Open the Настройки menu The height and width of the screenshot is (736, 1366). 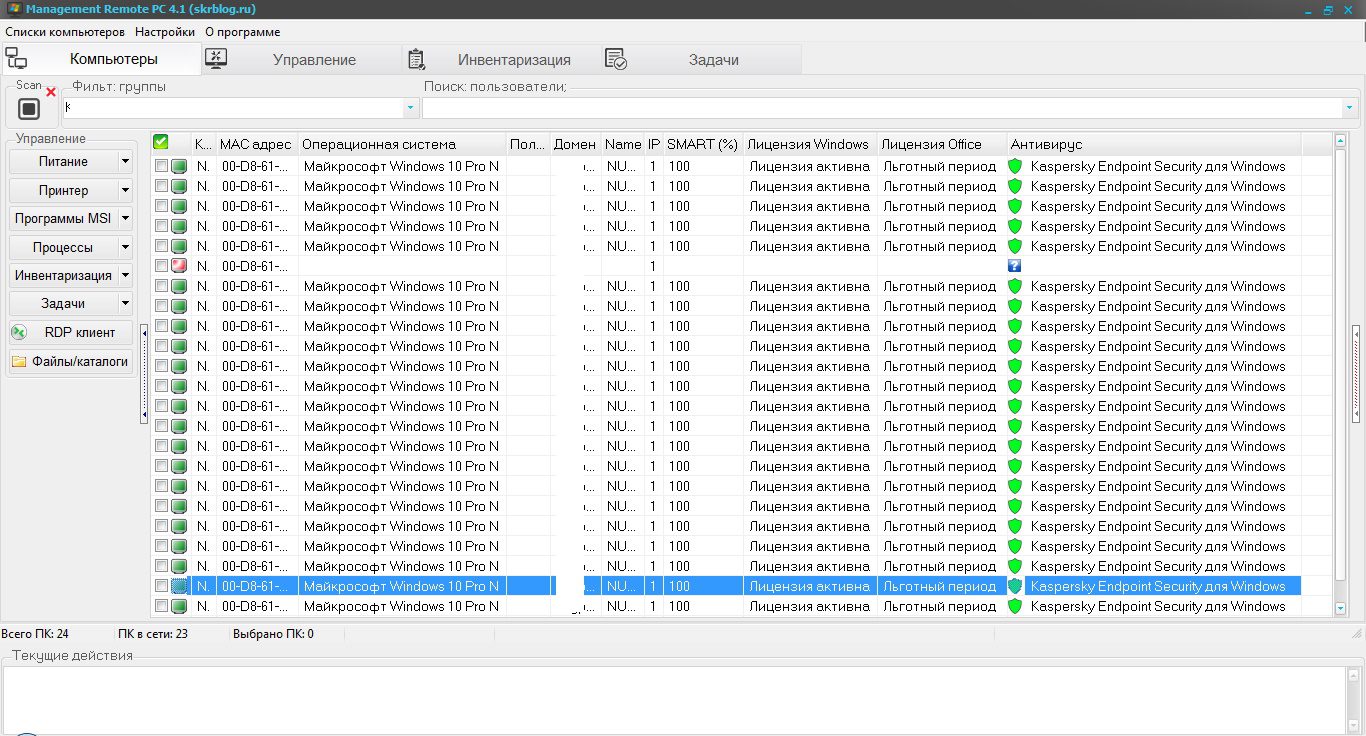(x=165, y=32)
